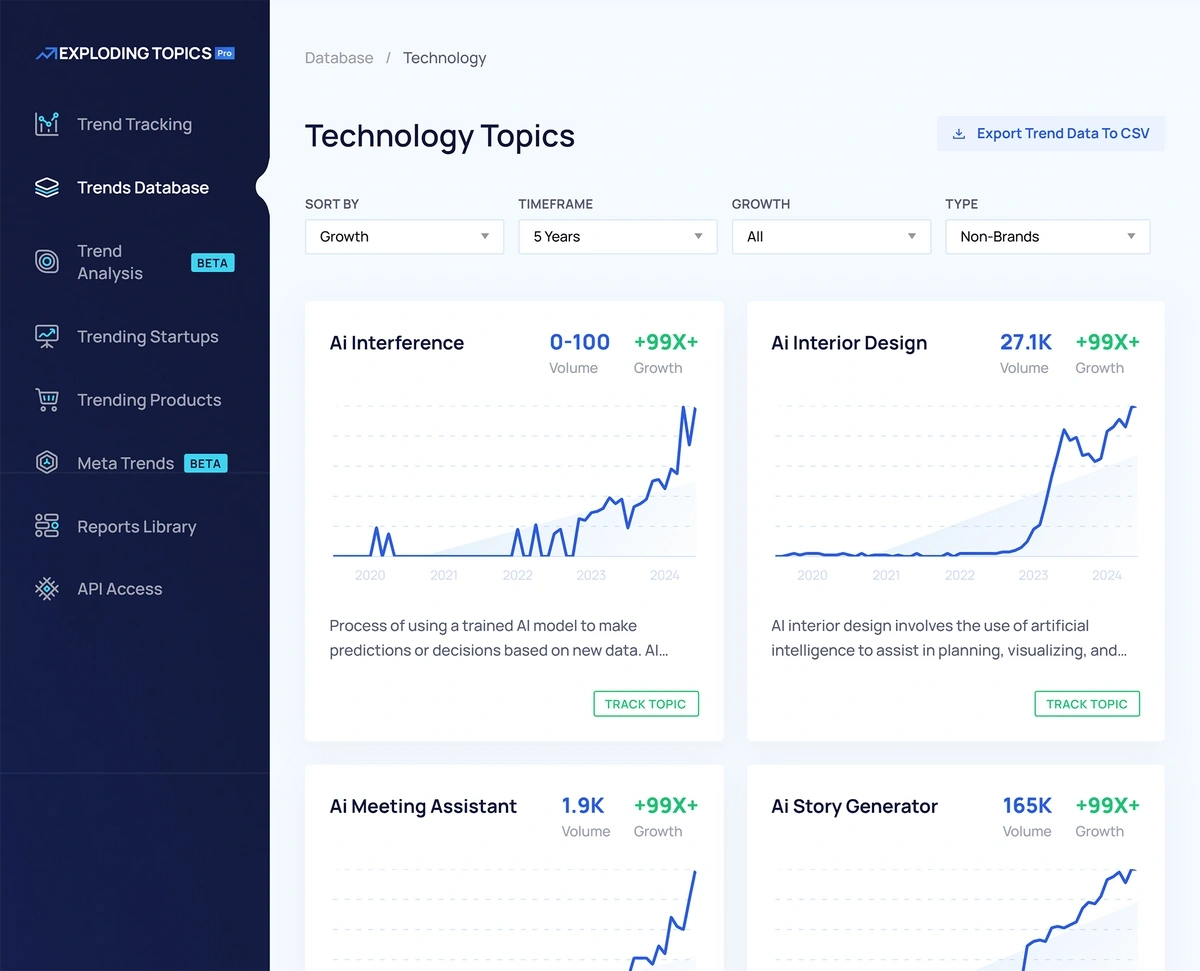1200x971 pixels.
Task: Click the Meta Trends hexagon icon
Action: [x=47, y=463]
